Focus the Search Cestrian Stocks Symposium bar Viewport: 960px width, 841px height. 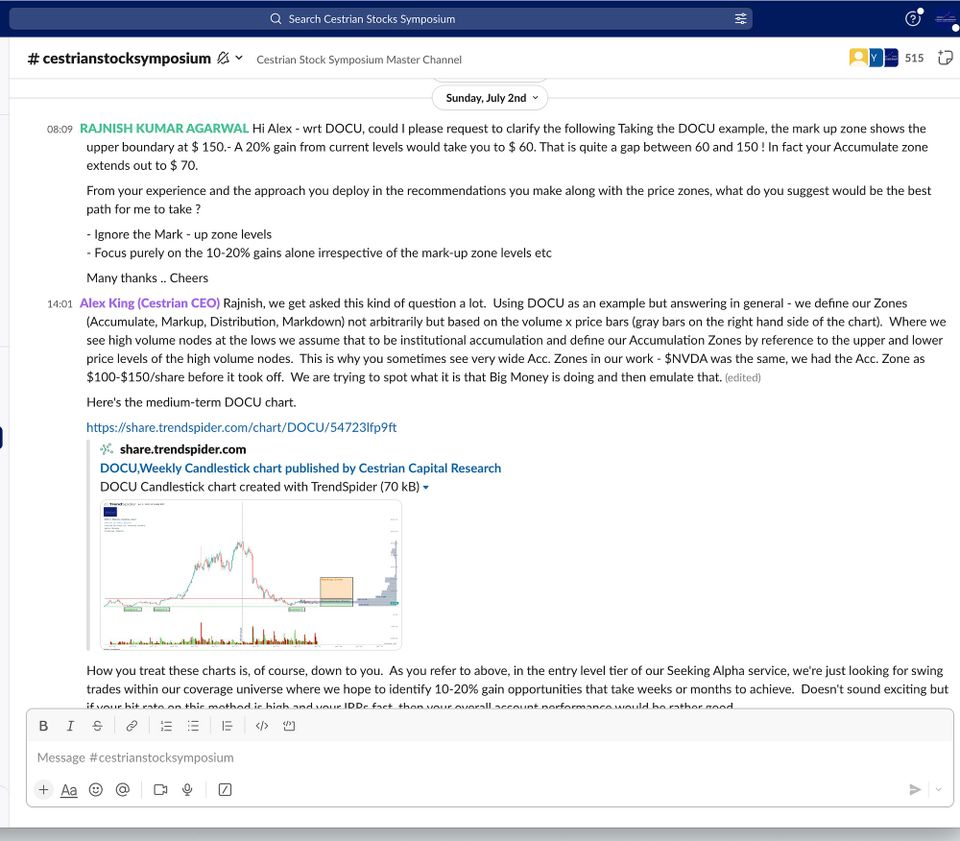pyautogui.click(x=381, y=19)
